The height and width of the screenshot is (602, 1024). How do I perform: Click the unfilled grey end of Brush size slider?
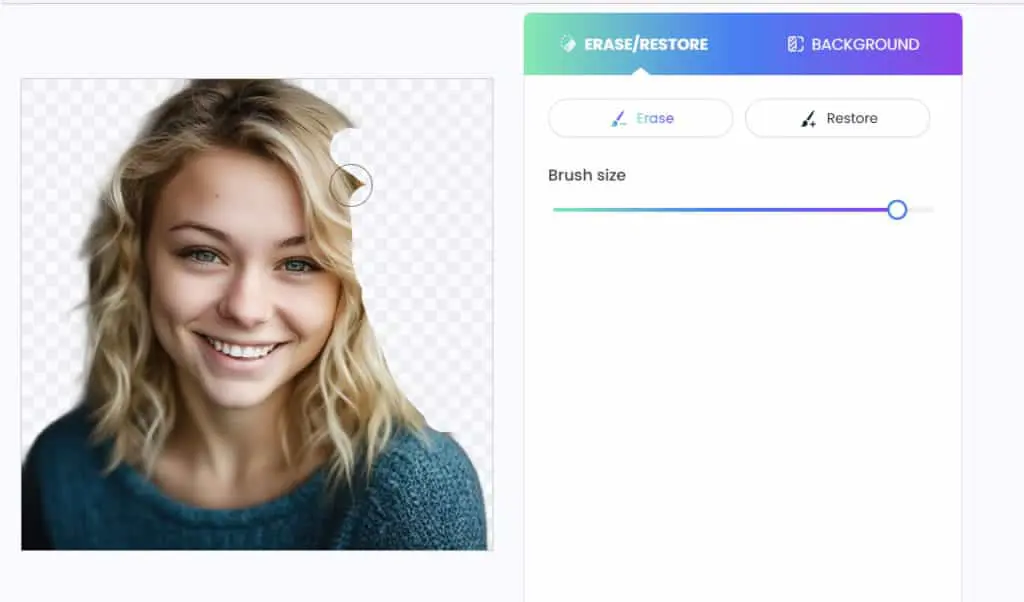(921, 210)
